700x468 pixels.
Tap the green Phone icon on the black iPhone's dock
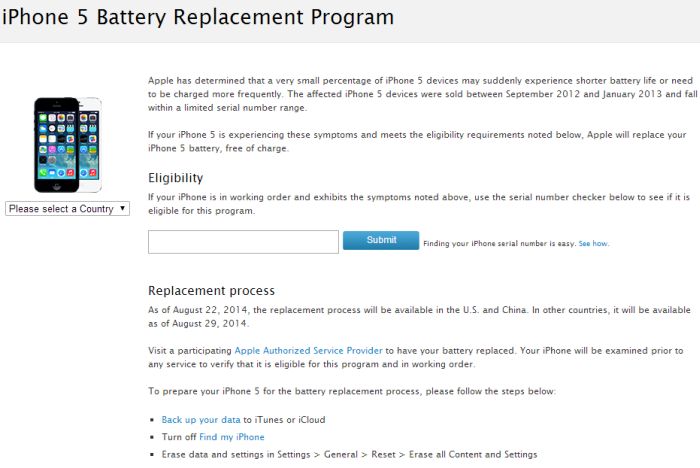point(43,172)
